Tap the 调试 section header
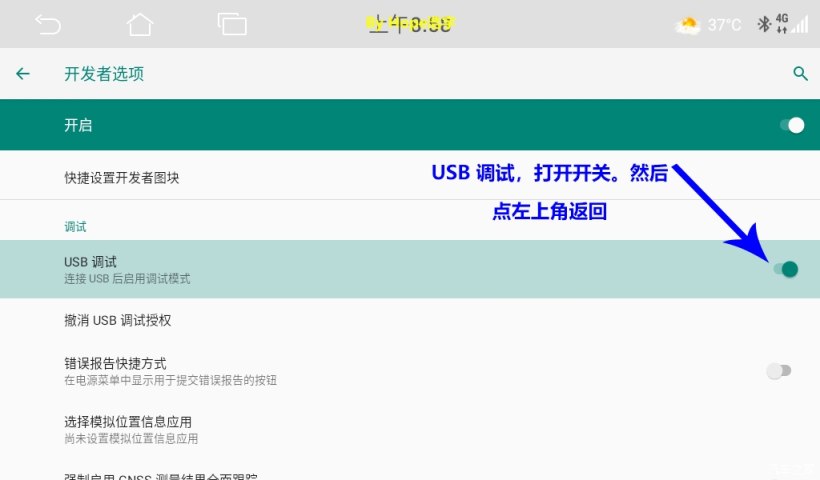This screenshot has height=480, width=820. click(75, 226)
